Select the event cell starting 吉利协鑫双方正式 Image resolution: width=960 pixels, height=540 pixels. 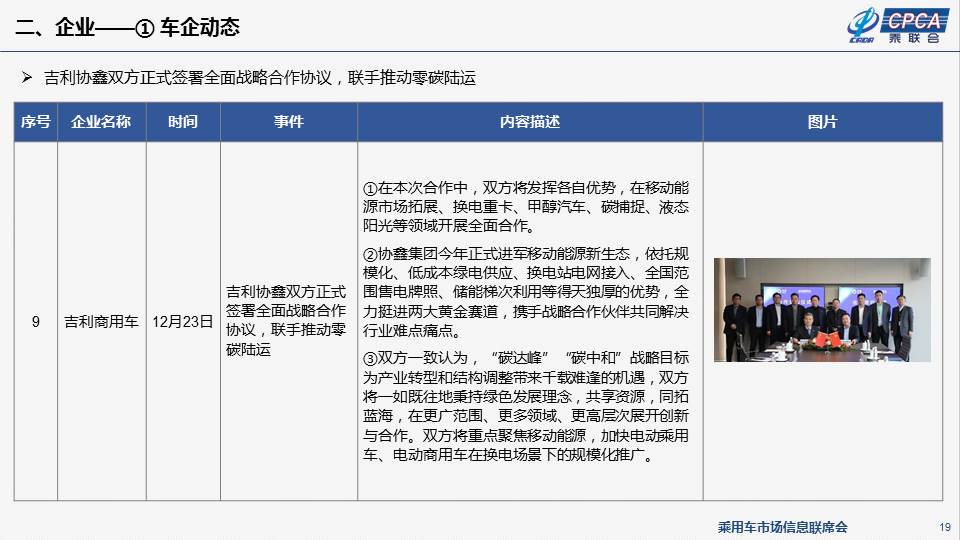point(287,320)
